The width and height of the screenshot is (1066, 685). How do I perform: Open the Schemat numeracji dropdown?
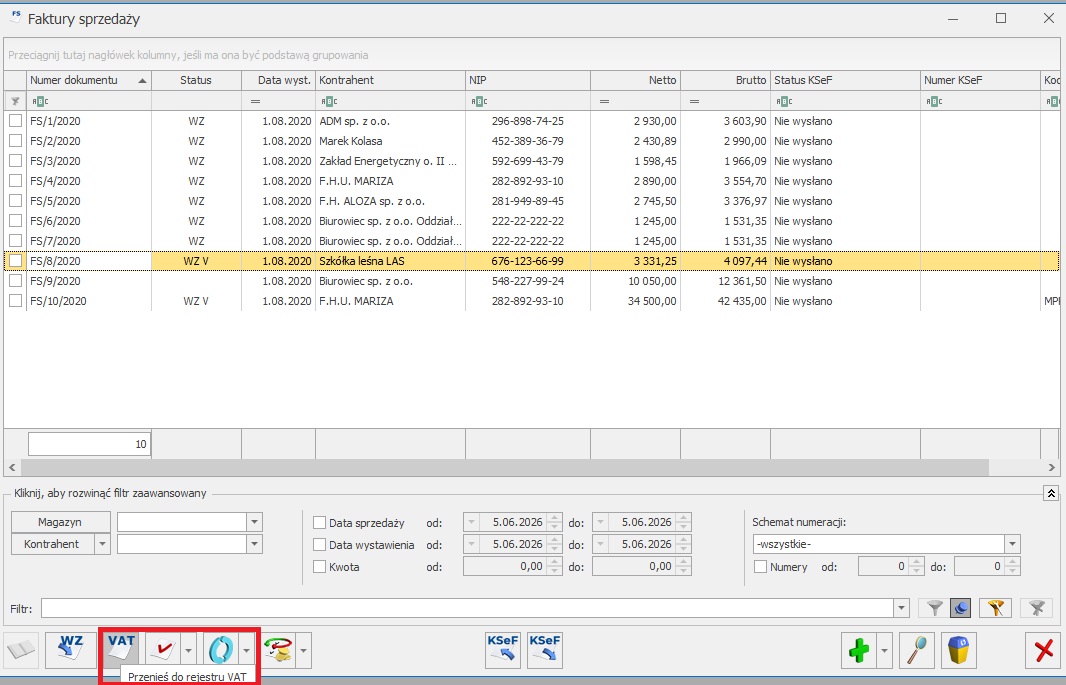1012,544
